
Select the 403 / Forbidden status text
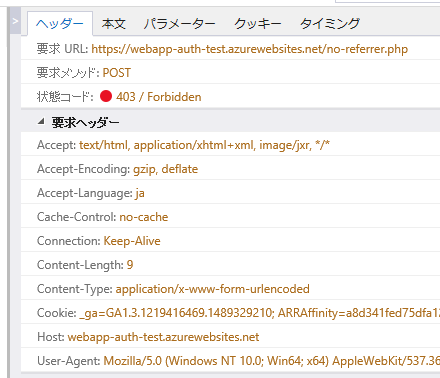tap(159, 97)
